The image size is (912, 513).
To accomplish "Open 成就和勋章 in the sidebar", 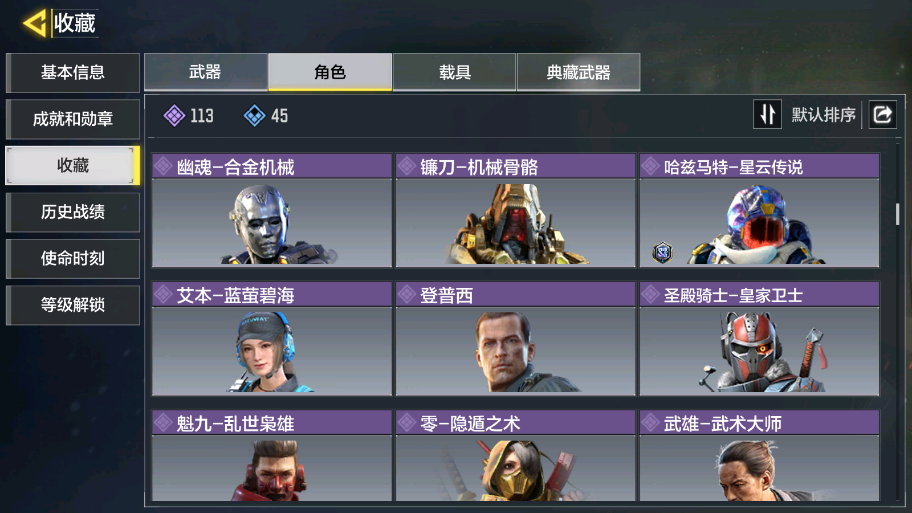I will 73,119.
